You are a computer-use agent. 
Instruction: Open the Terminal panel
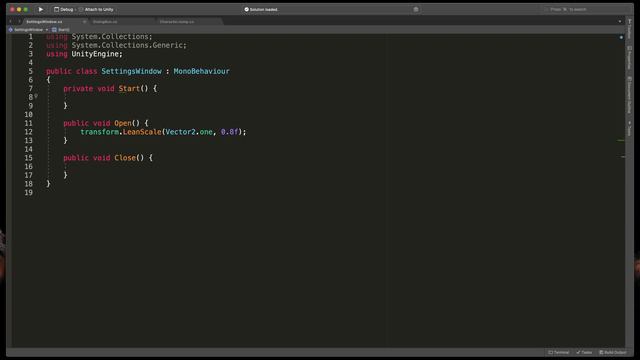coord(559,352)
